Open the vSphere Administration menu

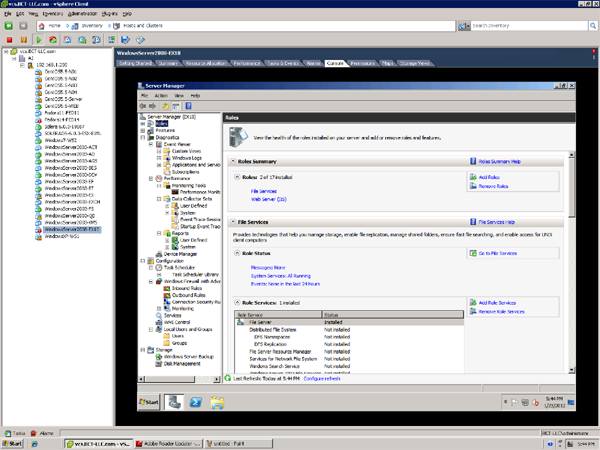pyautogui.click(x=82, y=14)
